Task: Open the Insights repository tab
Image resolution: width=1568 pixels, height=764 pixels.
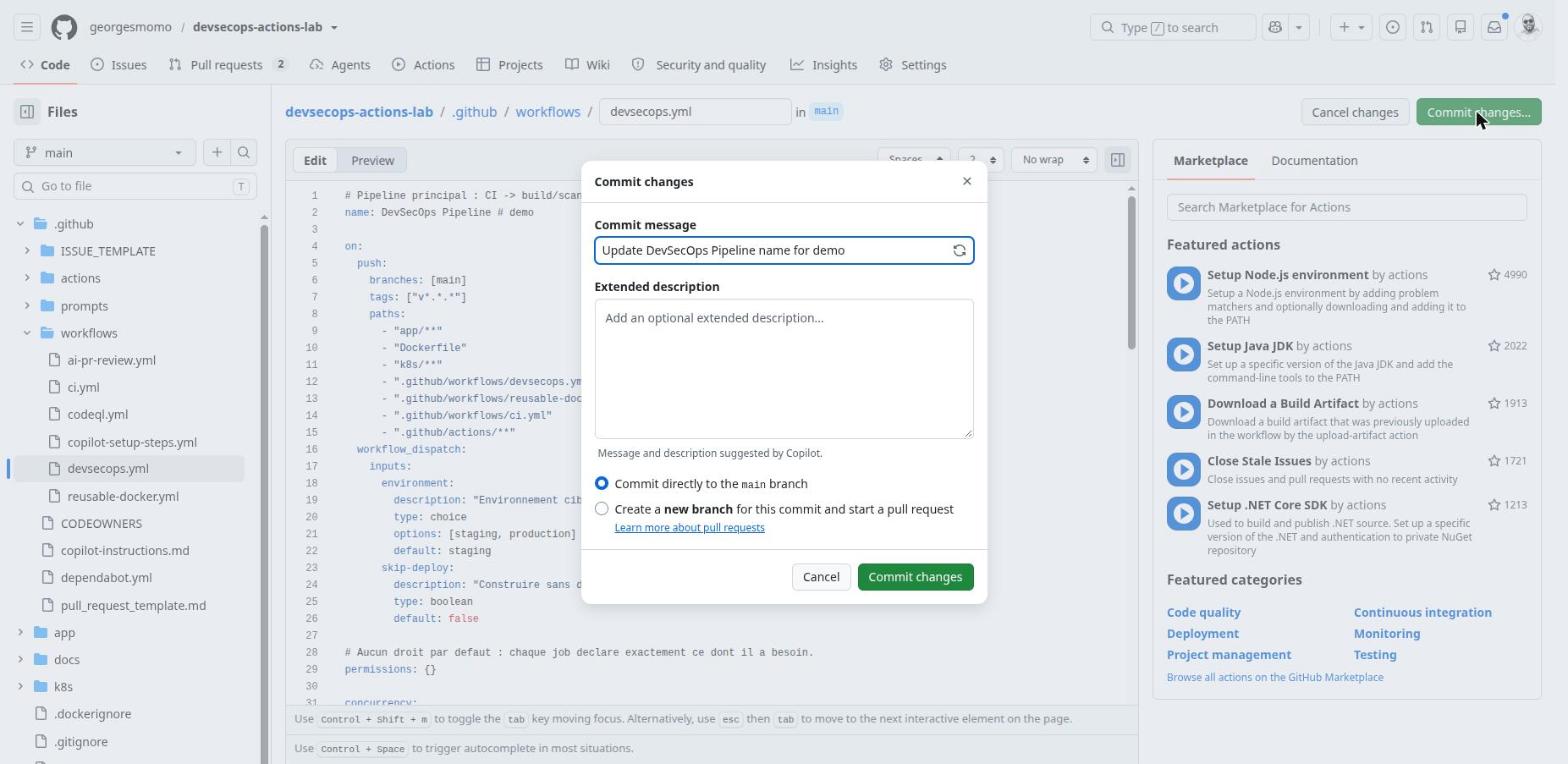Action: [823, 65]
